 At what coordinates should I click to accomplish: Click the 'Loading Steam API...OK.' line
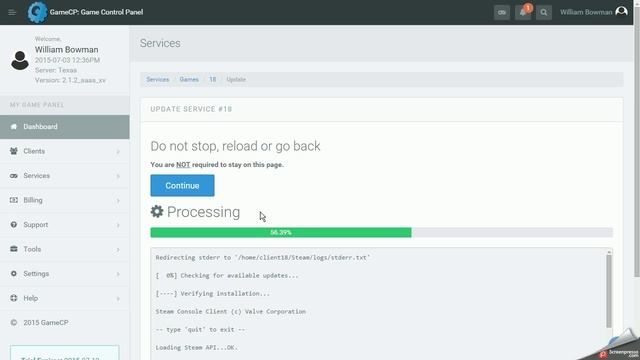click(196, 347)
